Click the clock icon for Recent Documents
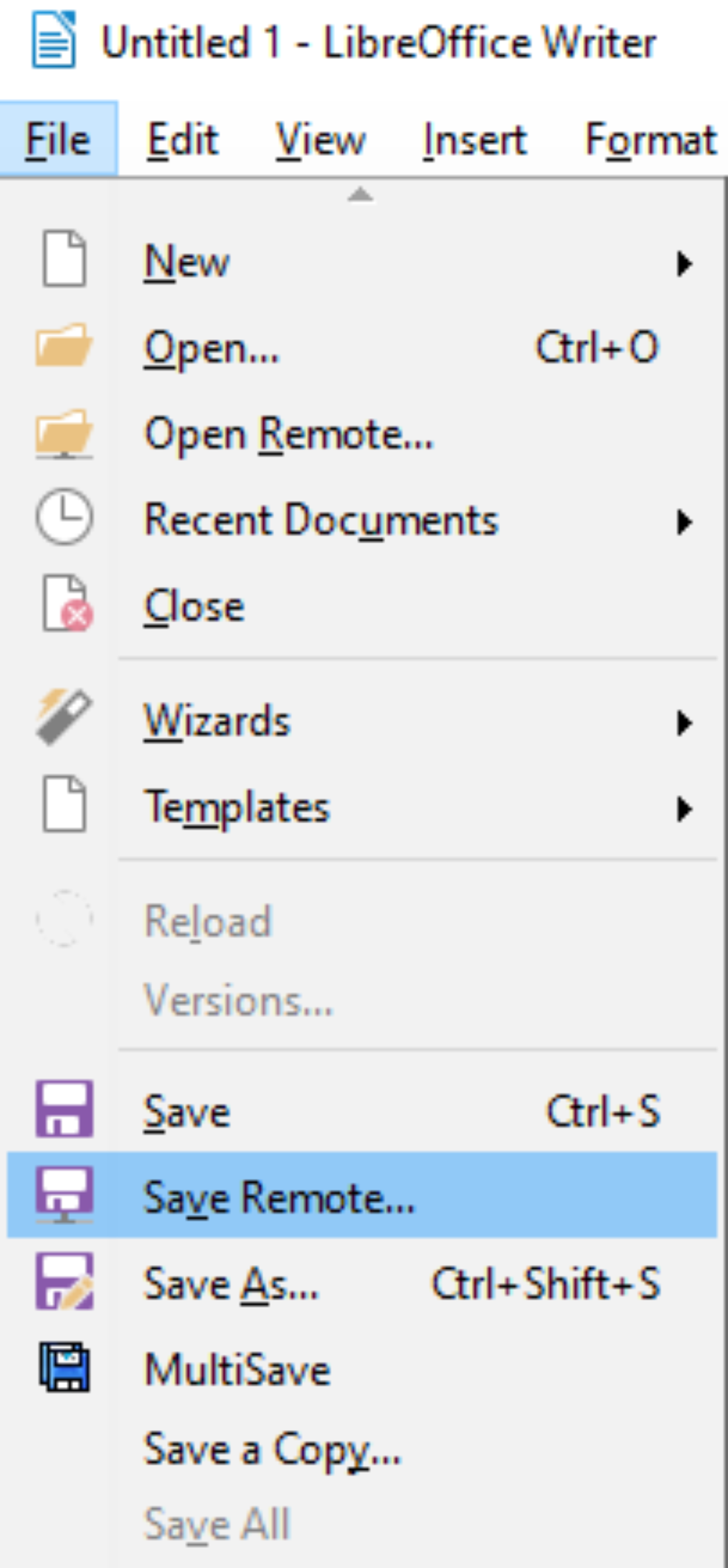 (x=64, y=517)
